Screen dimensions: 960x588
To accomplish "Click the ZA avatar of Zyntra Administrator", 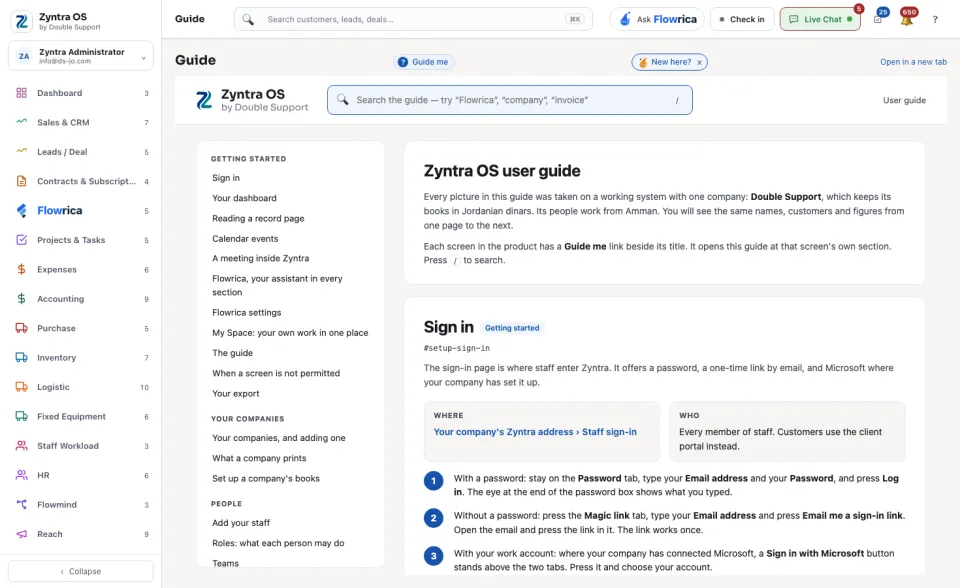I will click(24, 56).
